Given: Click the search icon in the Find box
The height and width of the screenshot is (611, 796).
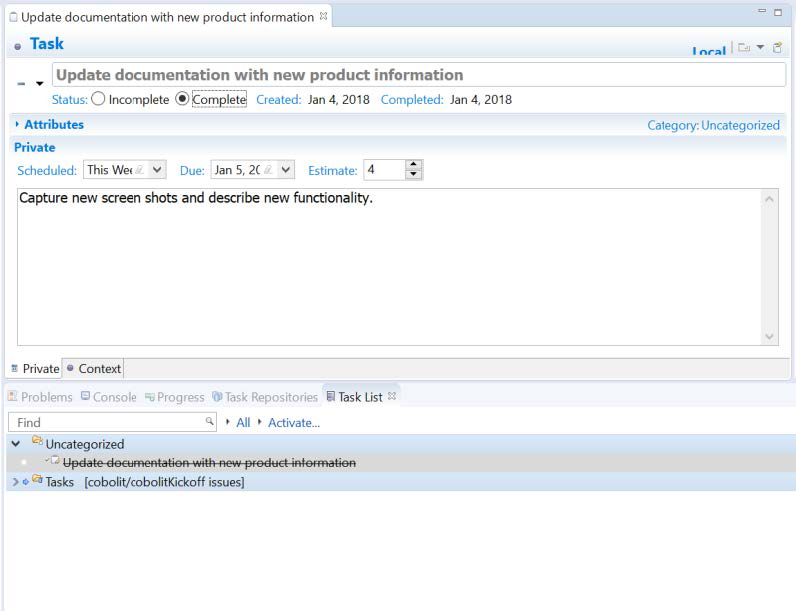Looking at the screenshot, I should pos(209,422).
